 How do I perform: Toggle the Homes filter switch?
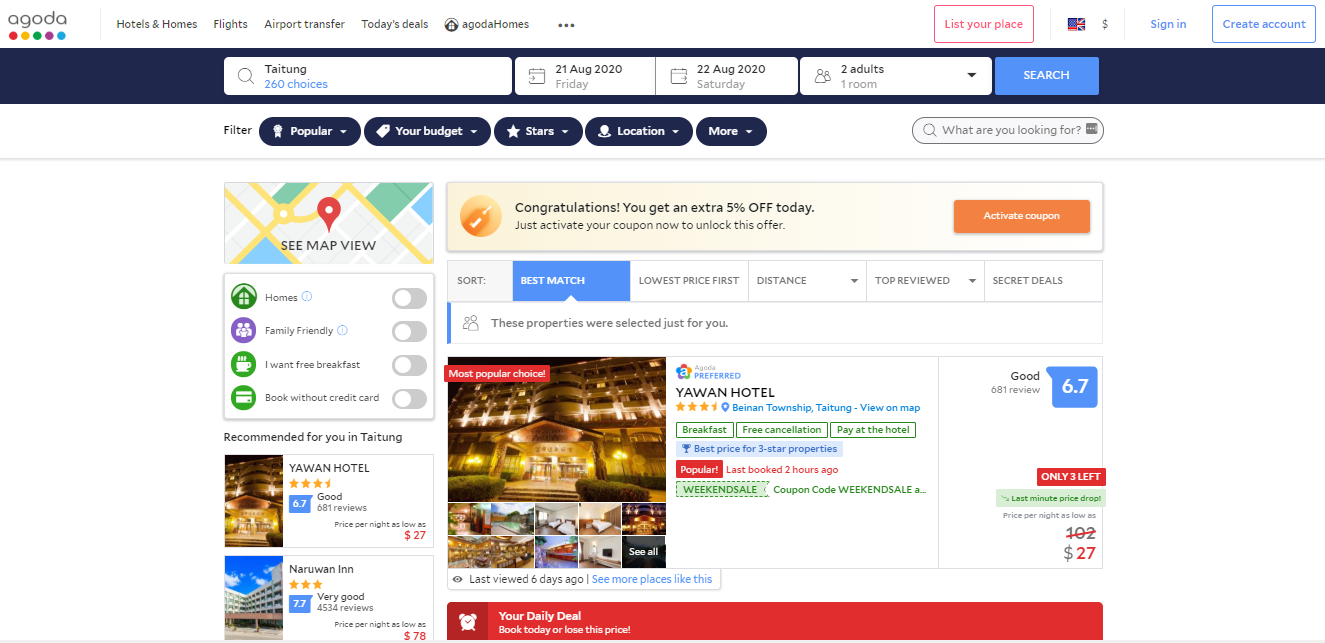coord(410,298)
